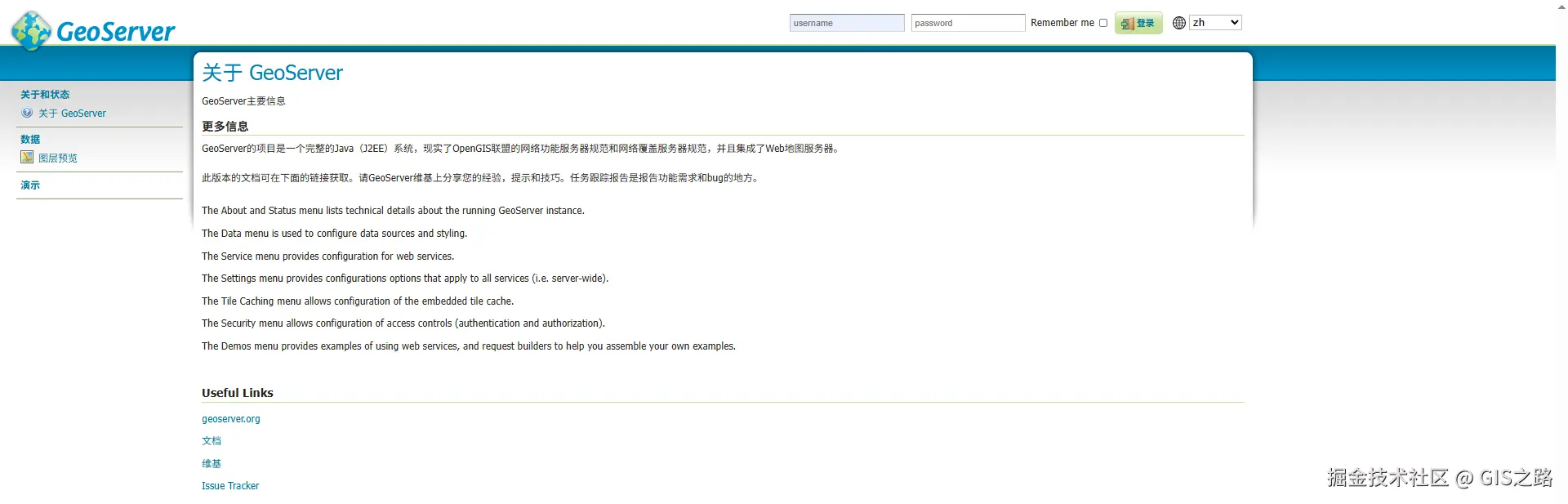Select the 关于和状态 sidebar heading
This screenshot has height=504, width=1568.
pyautogui.click(x=45, y=95)
